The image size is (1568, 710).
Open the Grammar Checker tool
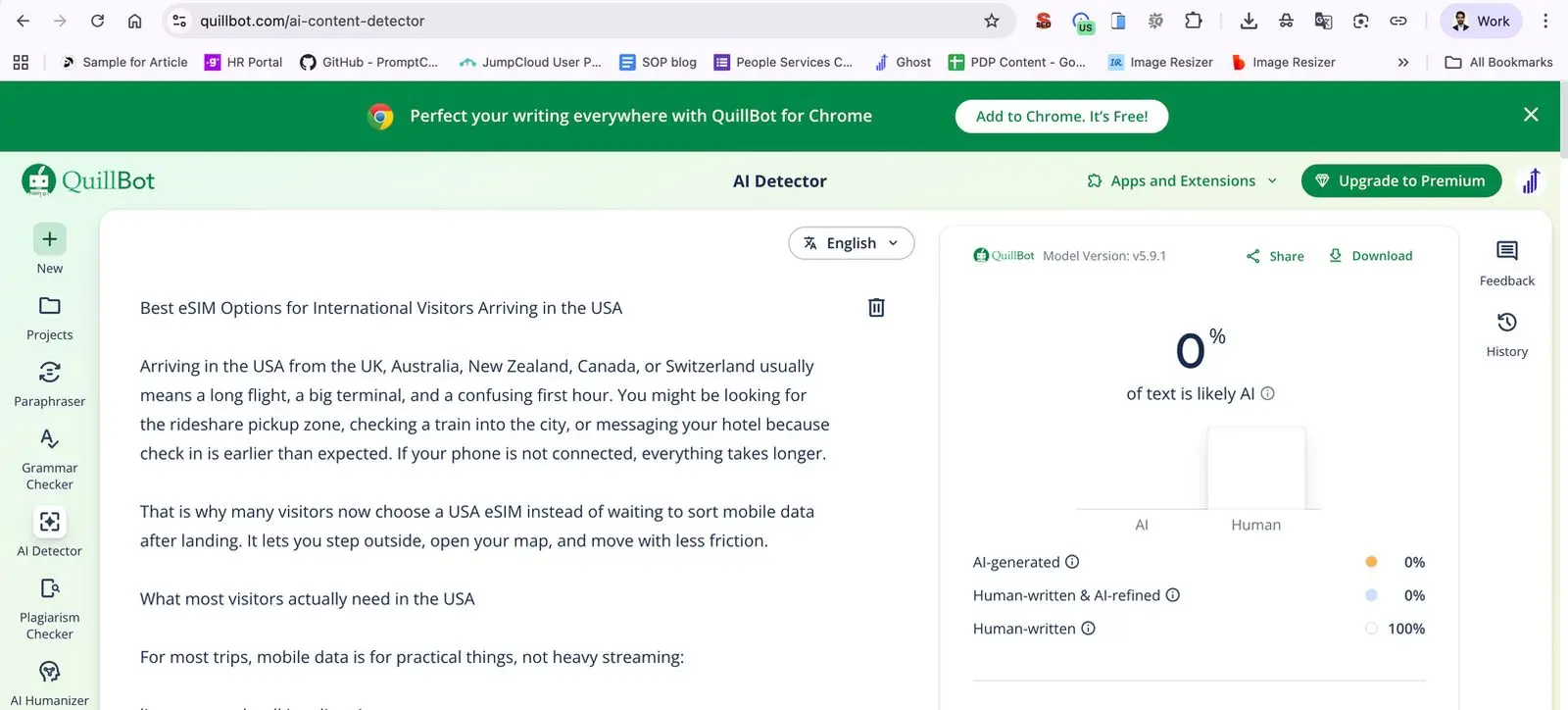pyautogui.click(x=49, y=439)
